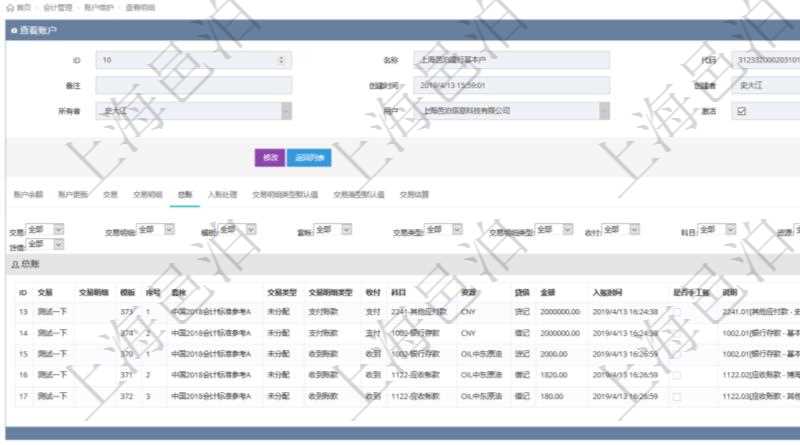Click the 序号 column header

(x=153, y=292)
